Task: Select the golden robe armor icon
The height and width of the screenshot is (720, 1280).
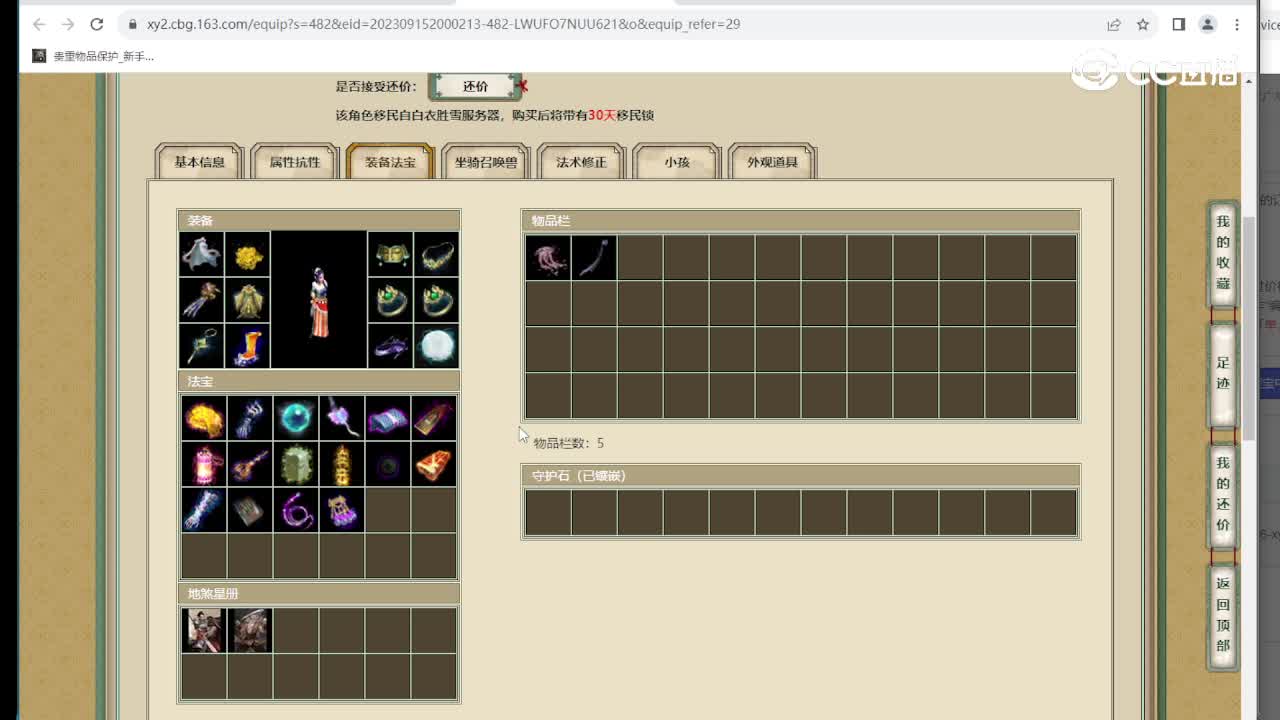Action: (x=247, y=300)
